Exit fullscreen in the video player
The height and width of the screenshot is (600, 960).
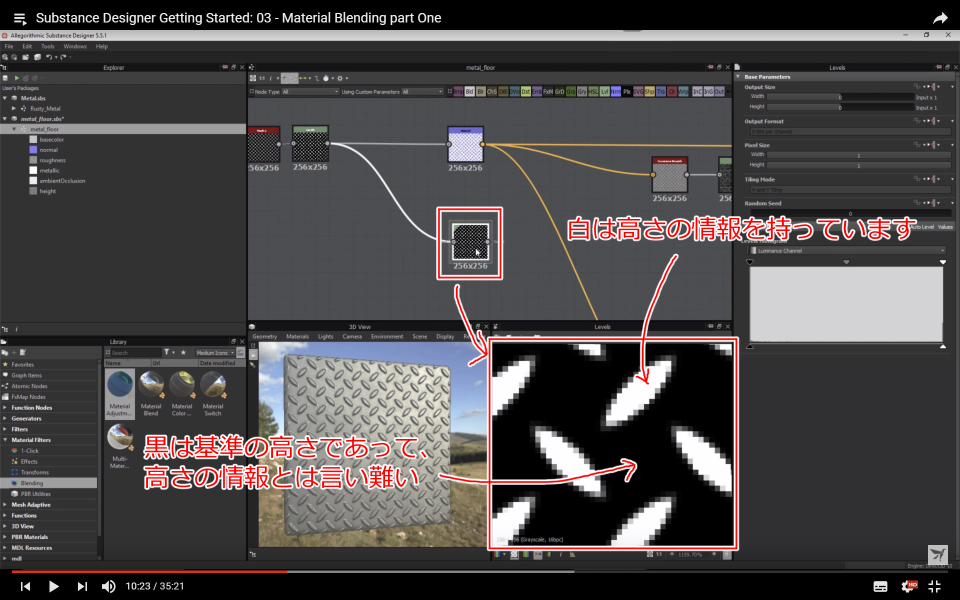tap(935, 586)
